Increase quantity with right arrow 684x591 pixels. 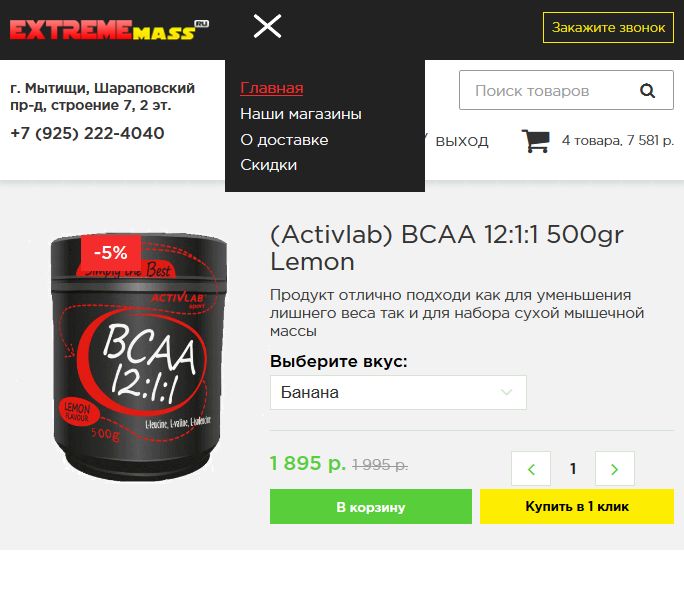[615, 469]
